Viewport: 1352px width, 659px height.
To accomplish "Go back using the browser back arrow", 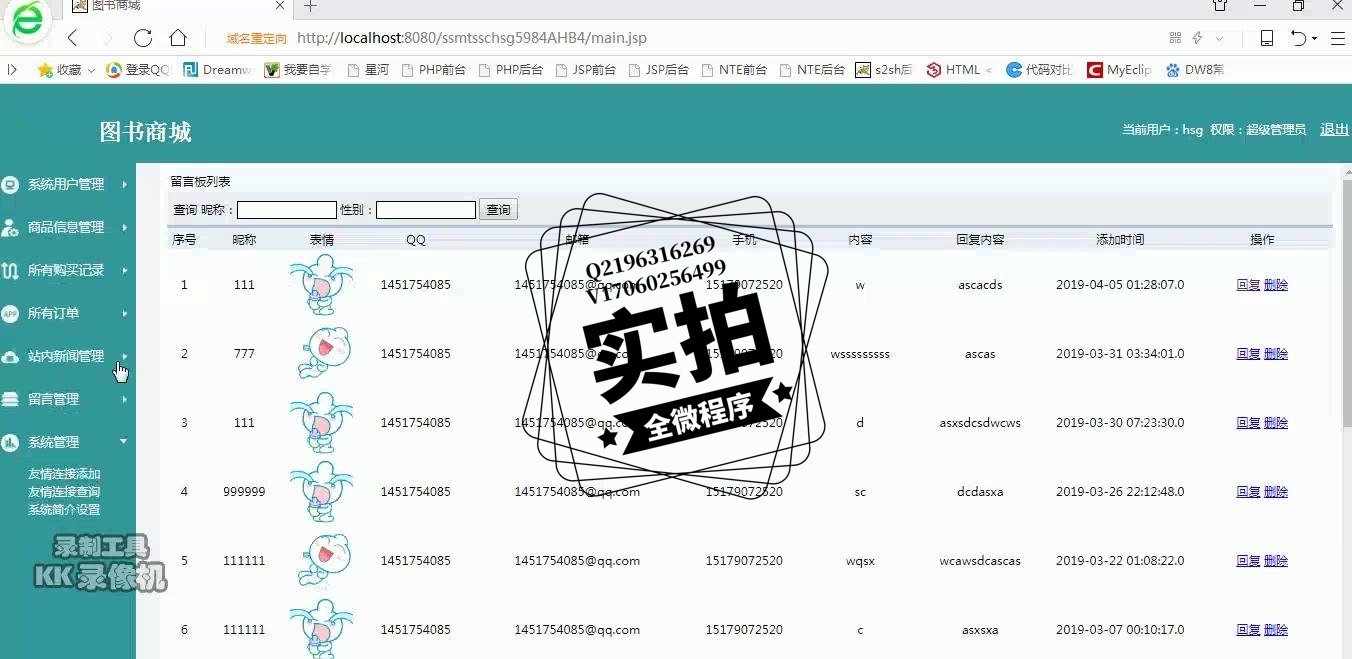I will [72, 38].
